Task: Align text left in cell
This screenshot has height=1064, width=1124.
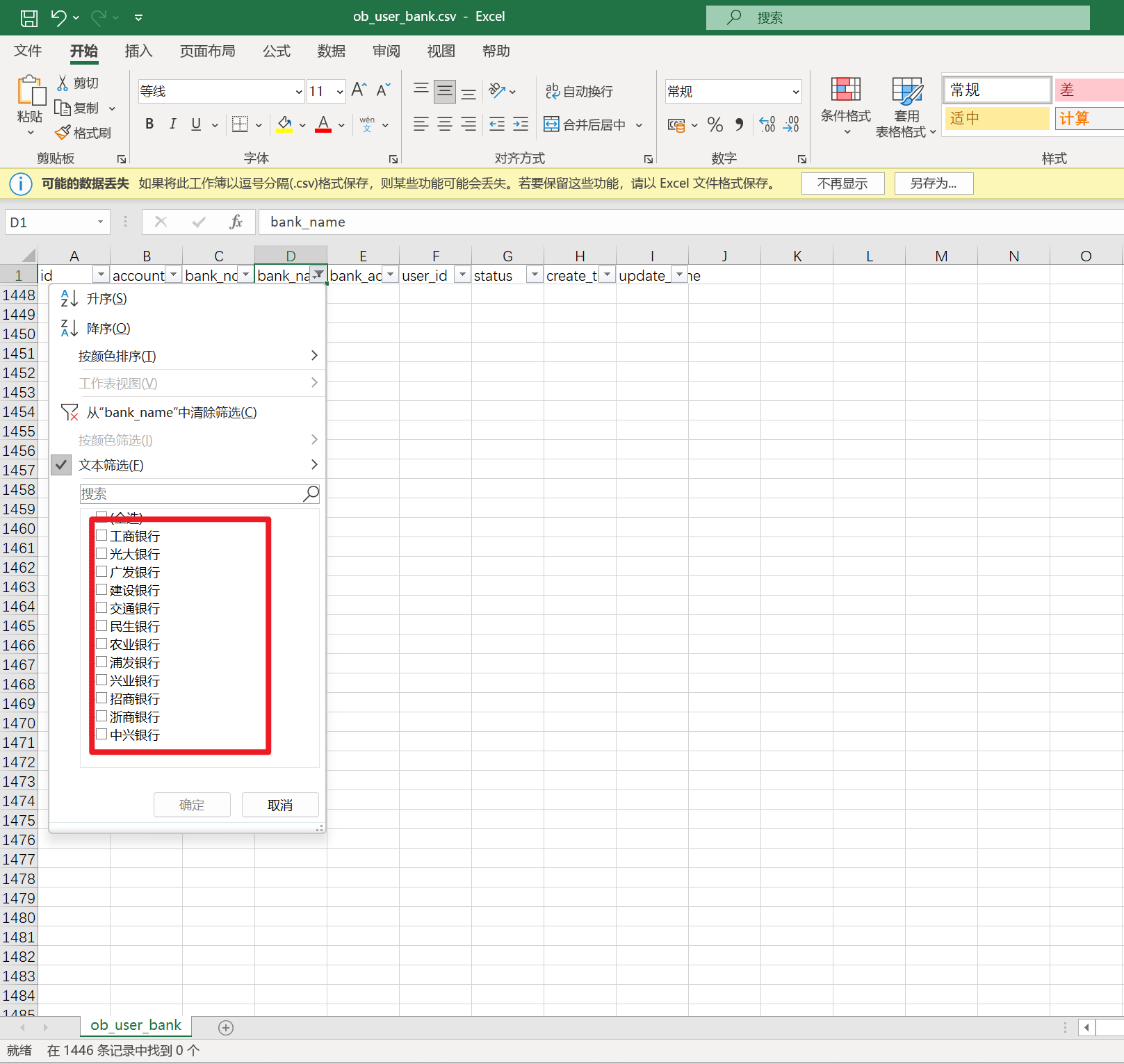Action: point(421,124)
